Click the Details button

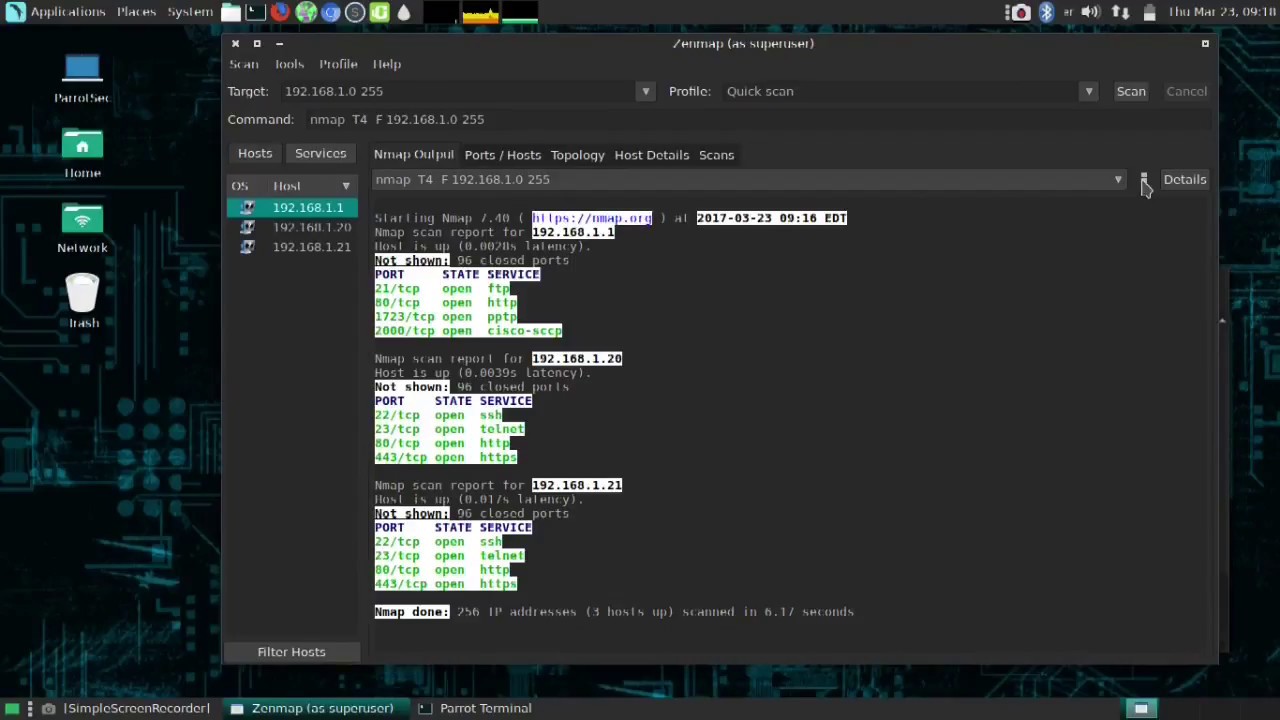(x=1185, y=180)
